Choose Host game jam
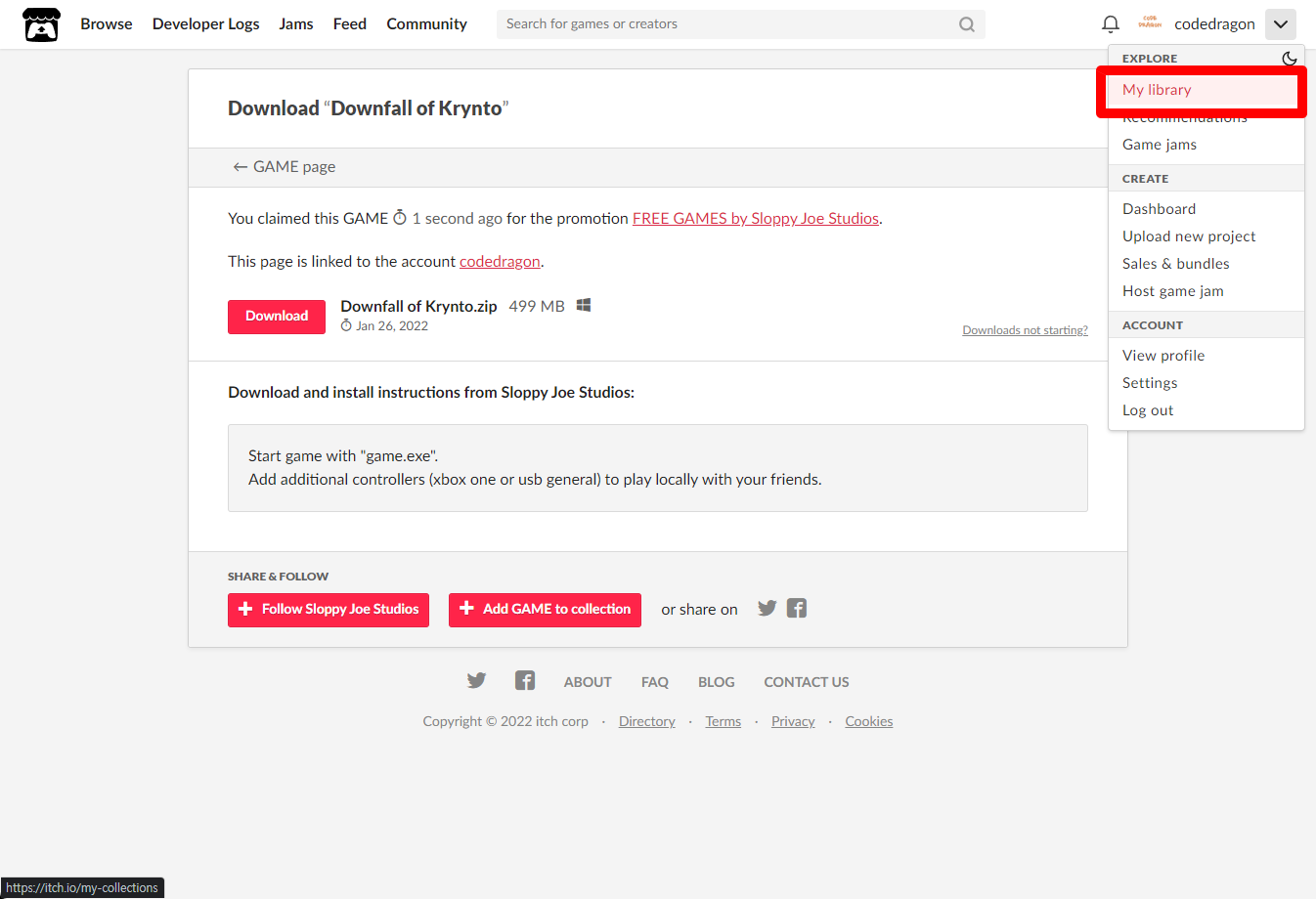The image size is (1316, 899). [x=1206, y=291]
